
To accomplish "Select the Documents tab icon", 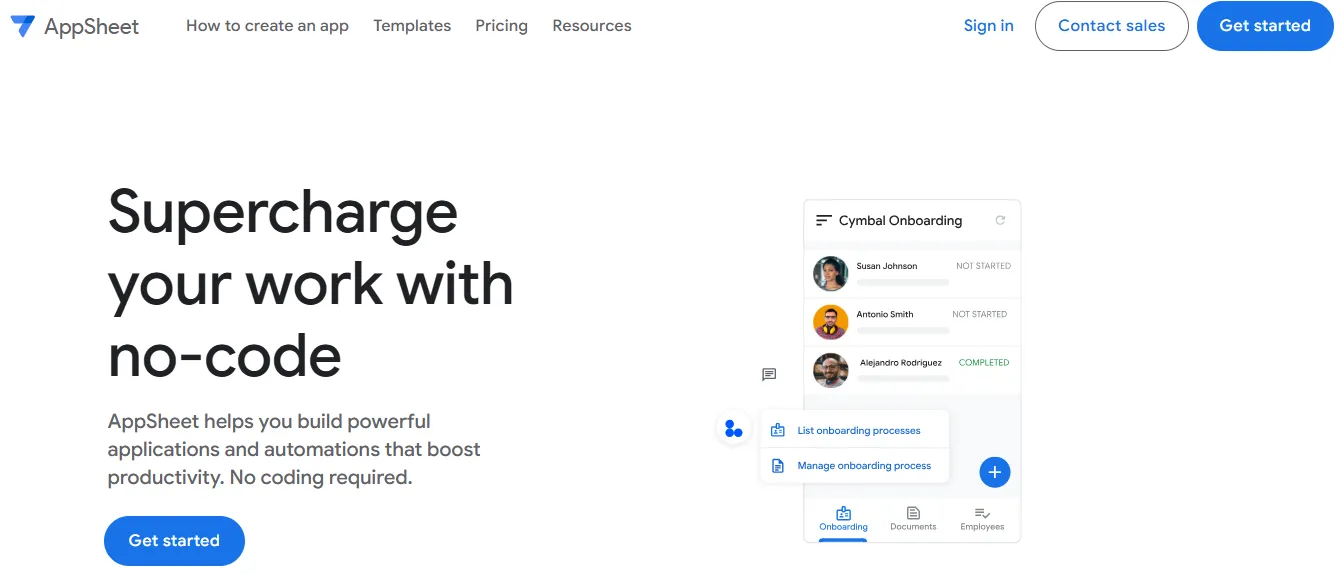I will pos(913,513).
